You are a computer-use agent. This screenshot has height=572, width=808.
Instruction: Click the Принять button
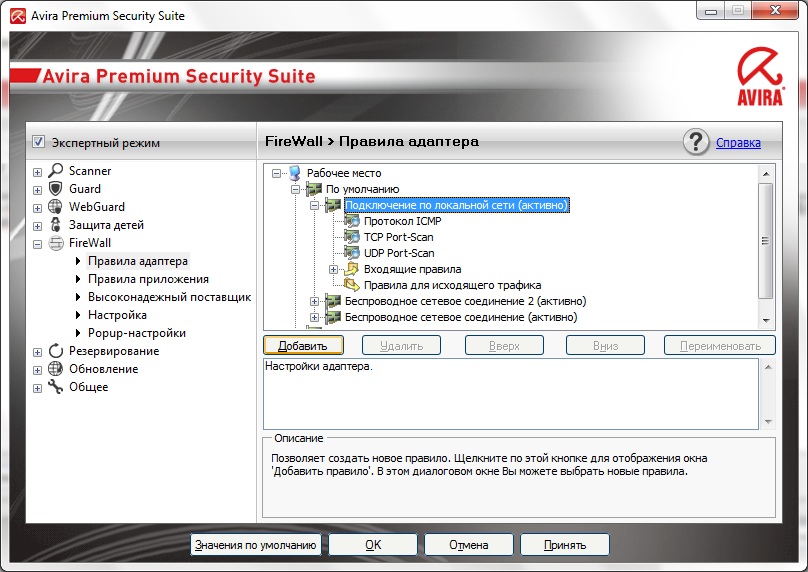click(565, 545)
